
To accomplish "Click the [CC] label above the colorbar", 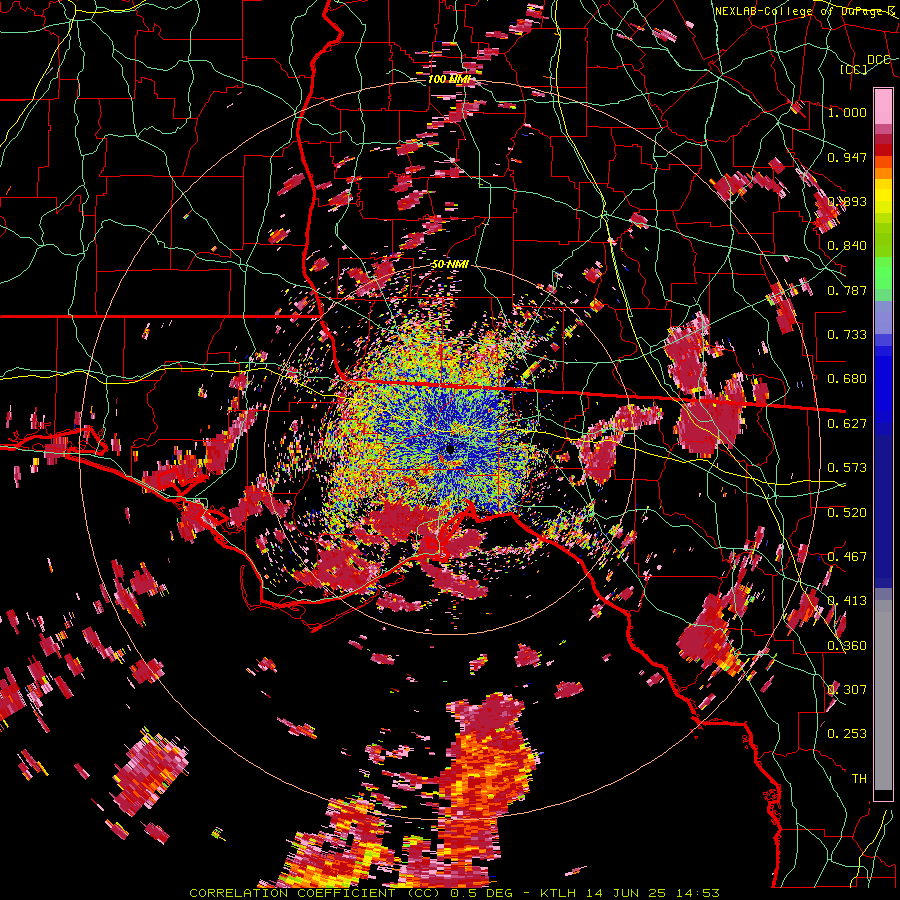I will (x=854, y=69).
